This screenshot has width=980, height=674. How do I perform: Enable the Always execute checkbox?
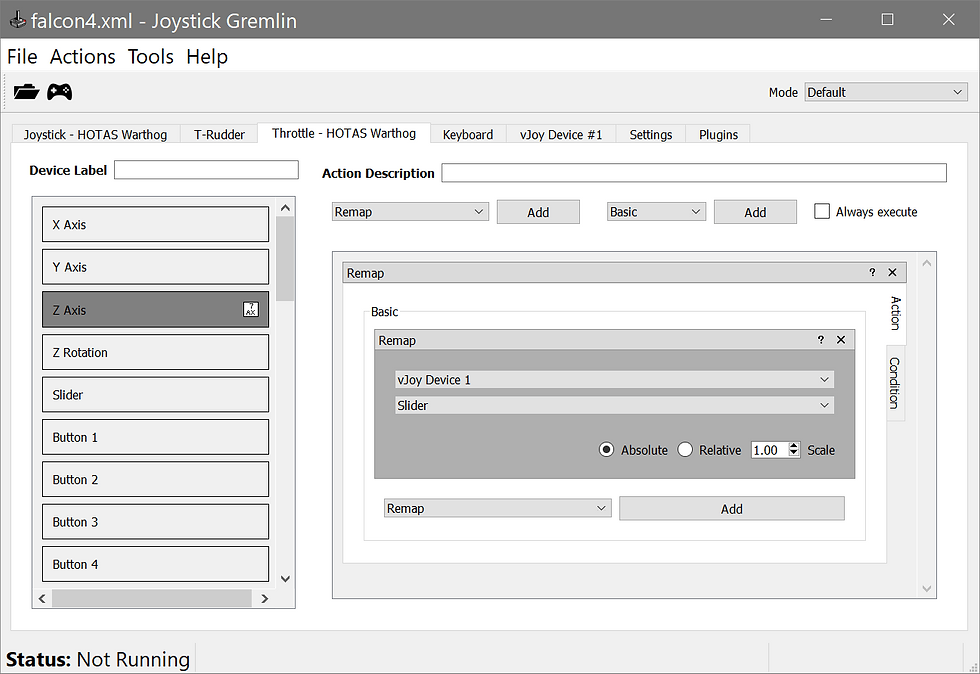pos(822,211)
